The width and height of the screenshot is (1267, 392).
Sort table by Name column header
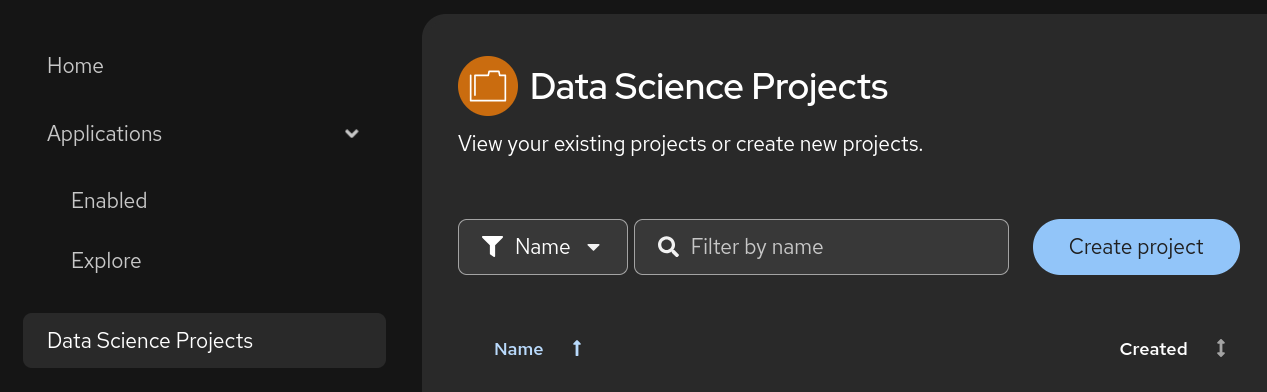click(518, 349)
